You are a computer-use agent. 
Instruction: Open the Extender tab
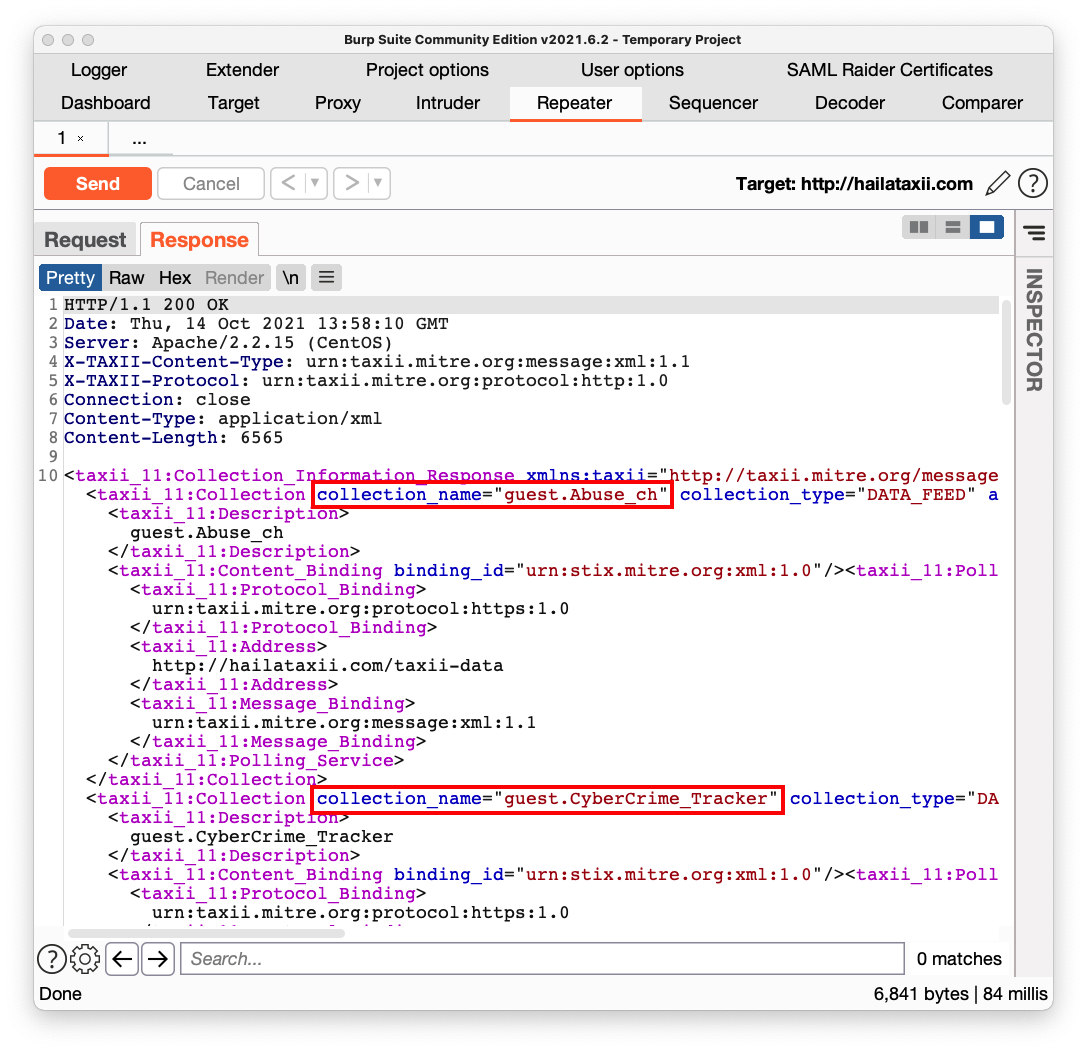pyautogui.click(x=243, y=70)
